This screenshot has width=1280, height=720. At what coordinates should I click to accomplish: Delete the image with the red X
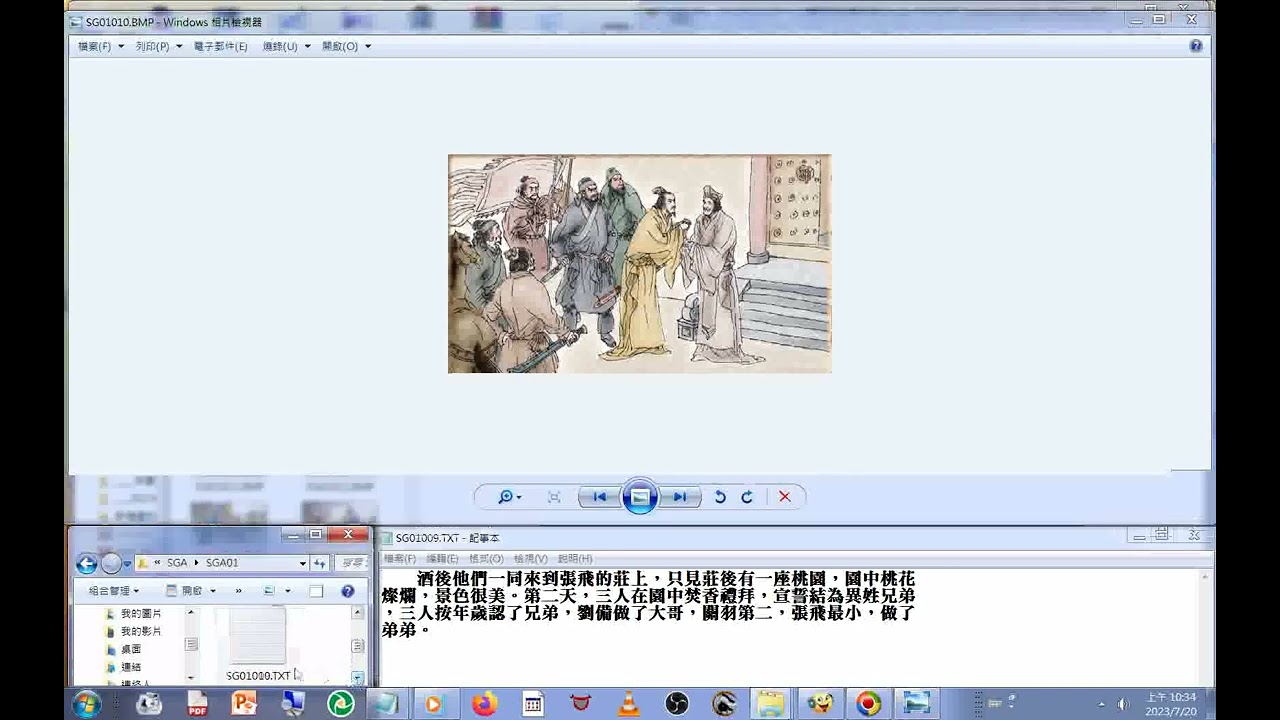tap(785, 497)
